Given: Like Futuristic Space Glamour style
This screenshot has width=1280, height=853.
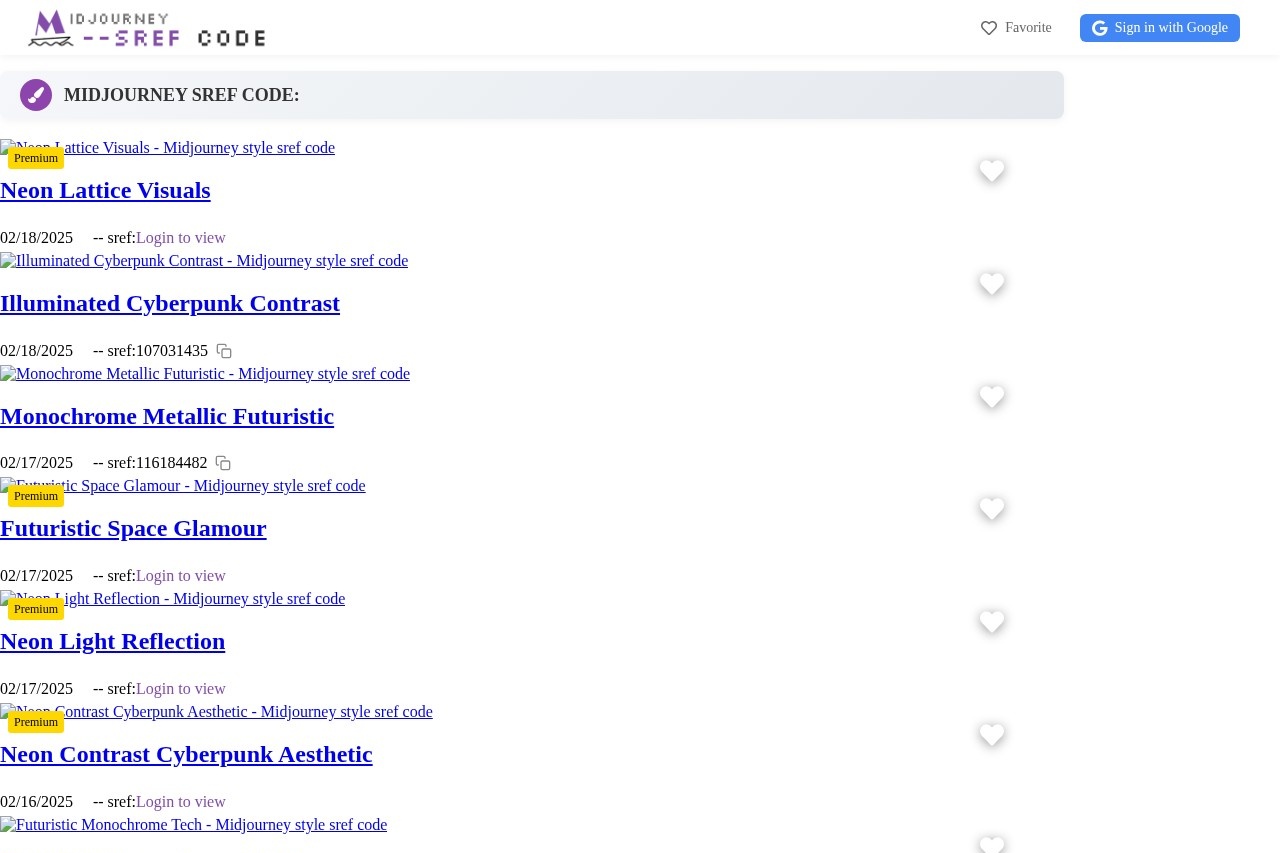Looking at the screenshot, I should point(992,509).
